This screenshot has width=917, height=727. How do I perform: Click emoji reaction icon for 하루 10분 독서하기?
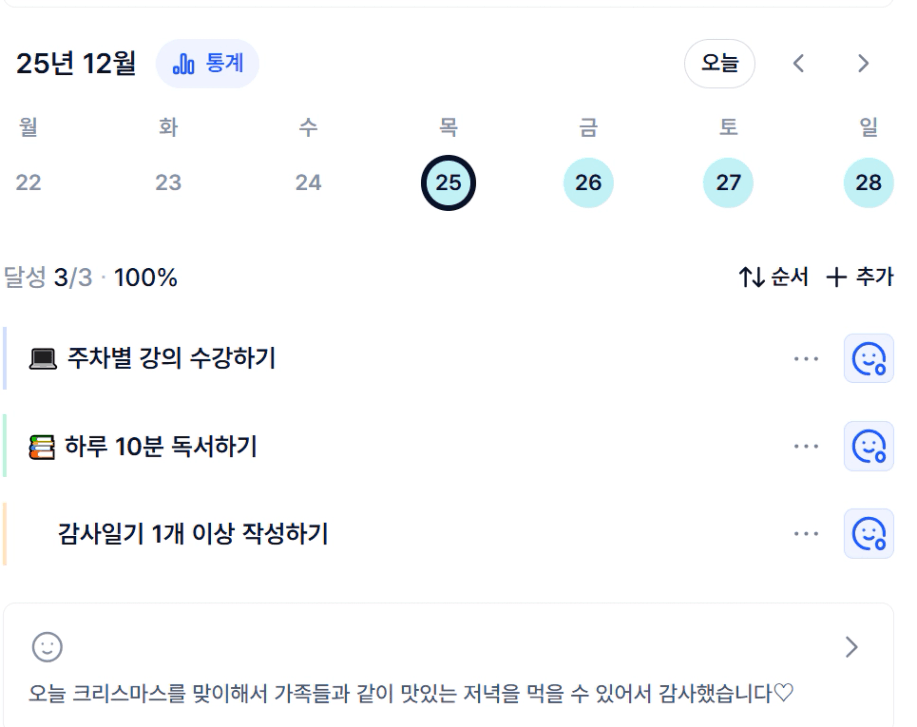868,446
